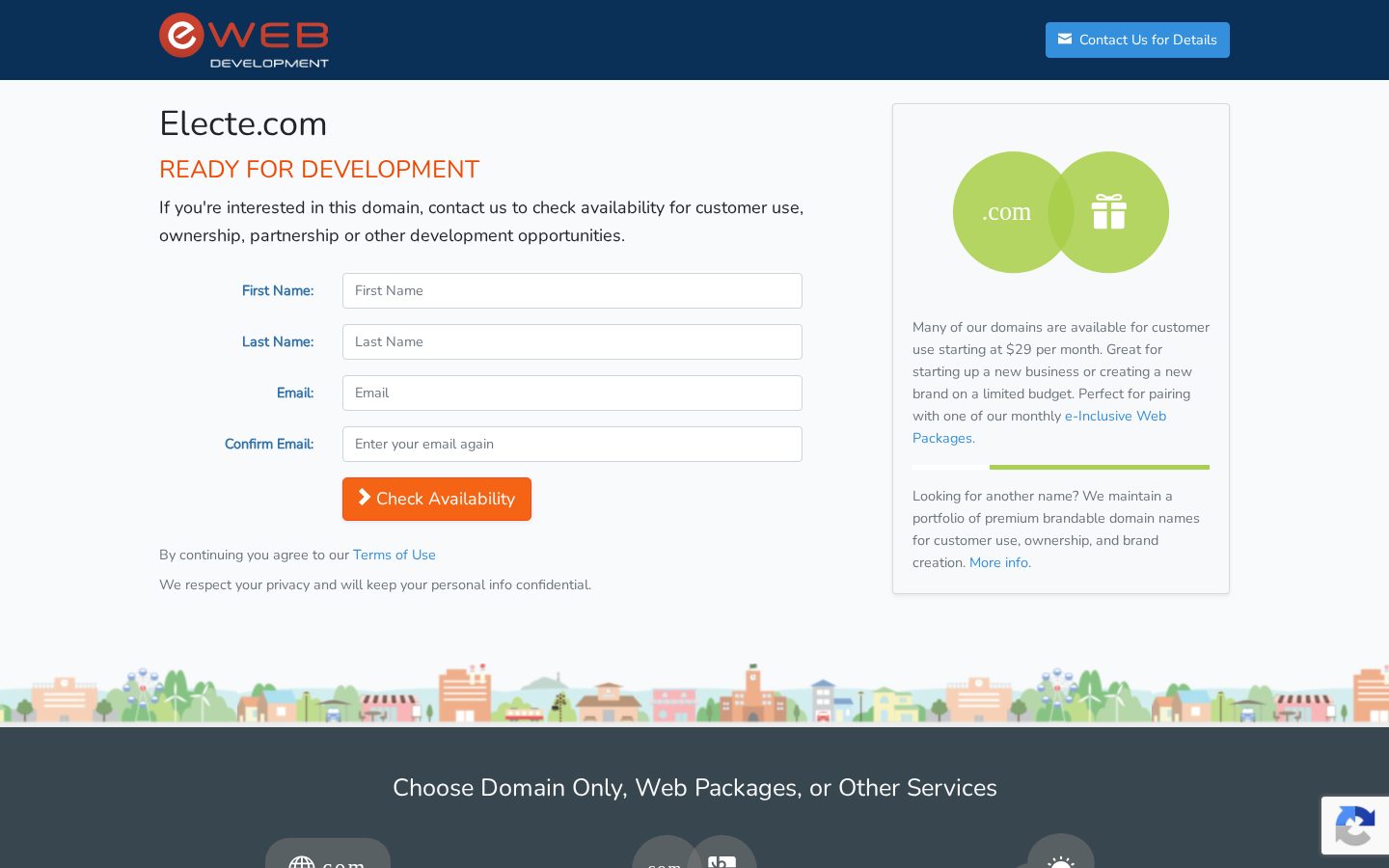
Task: Select the Email input field
Action: click(572, 393)
